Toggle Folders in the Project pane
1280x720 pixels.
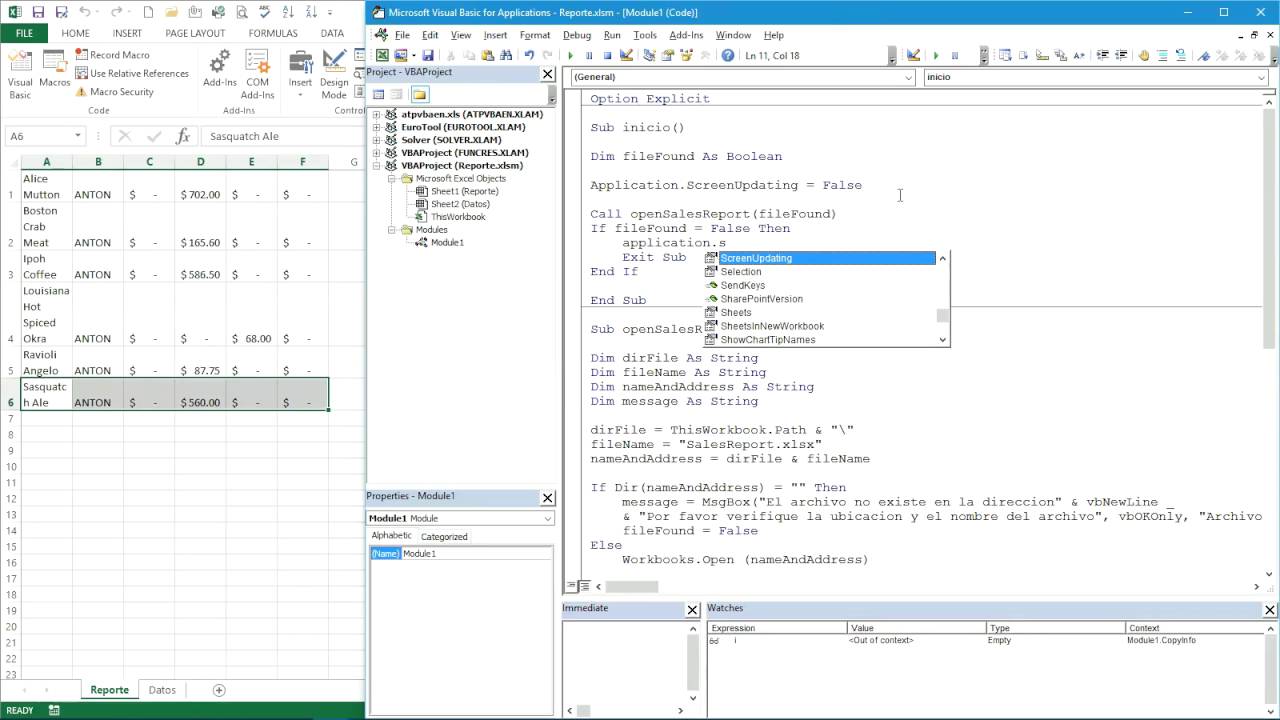click(419, 94)
